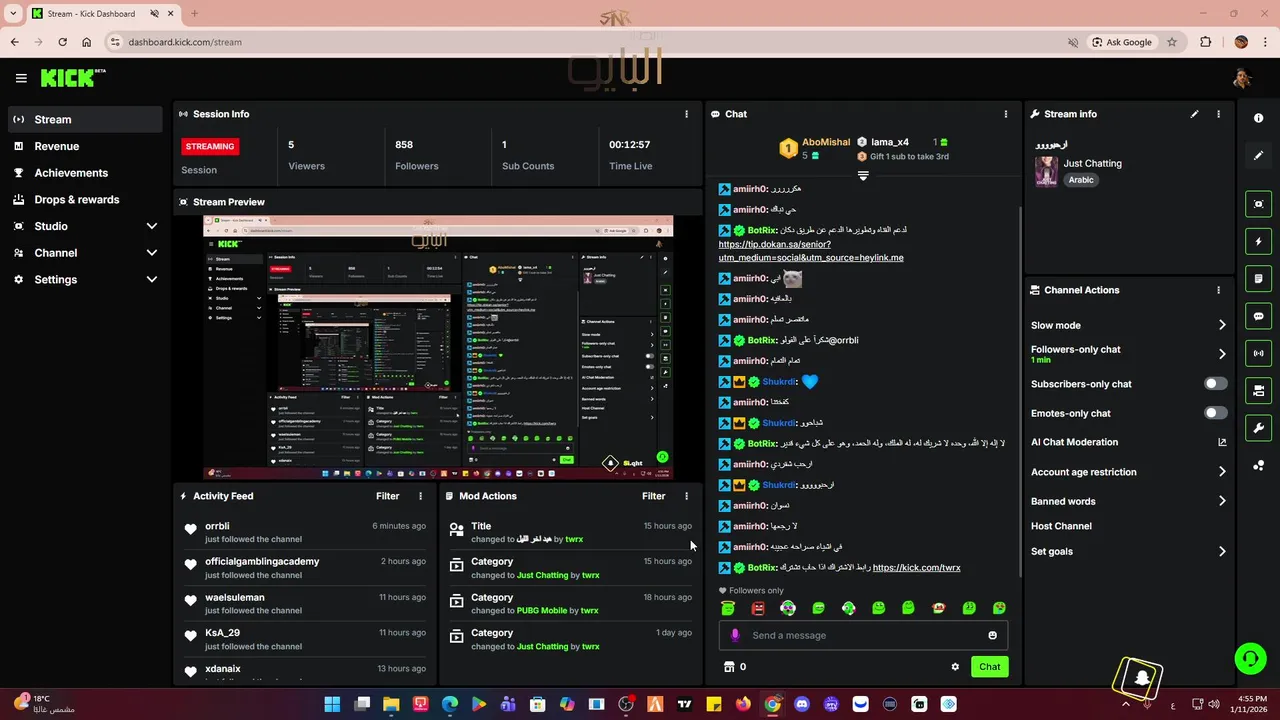
Task: Click Host Channel action
Action: point(1061,526)
